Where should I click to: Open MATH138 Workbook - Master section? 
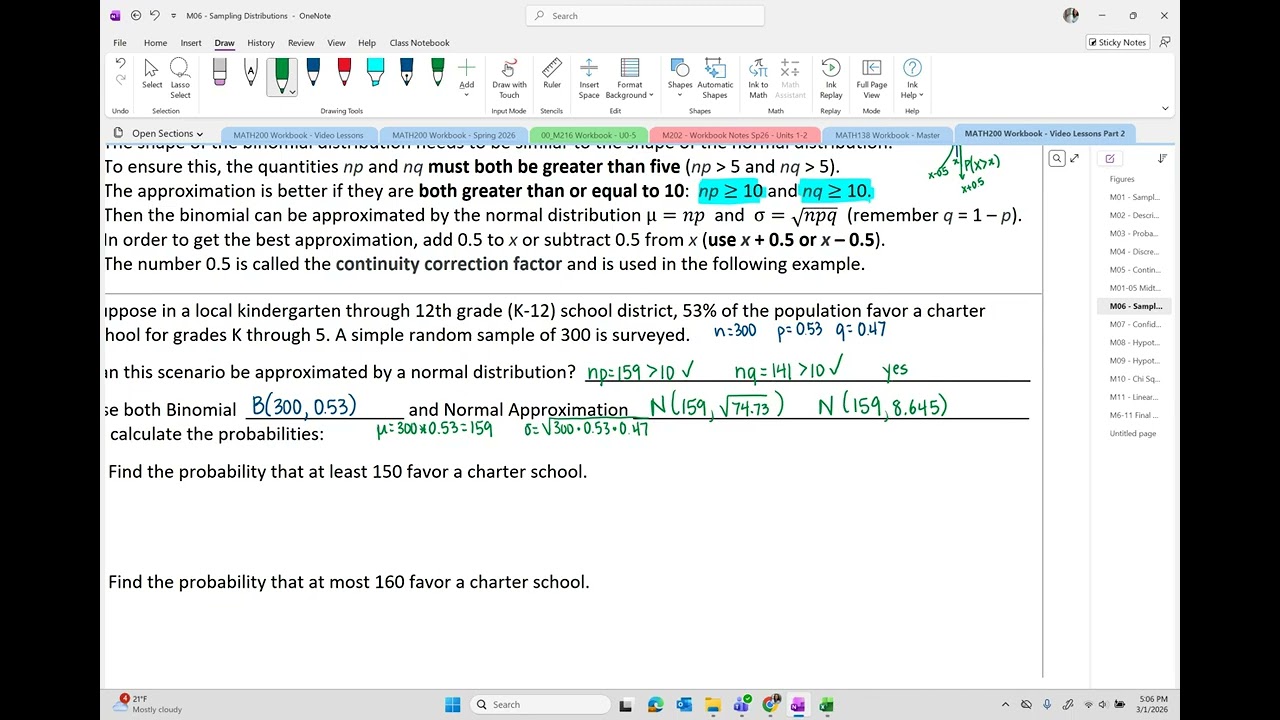[x=887, y=135]
